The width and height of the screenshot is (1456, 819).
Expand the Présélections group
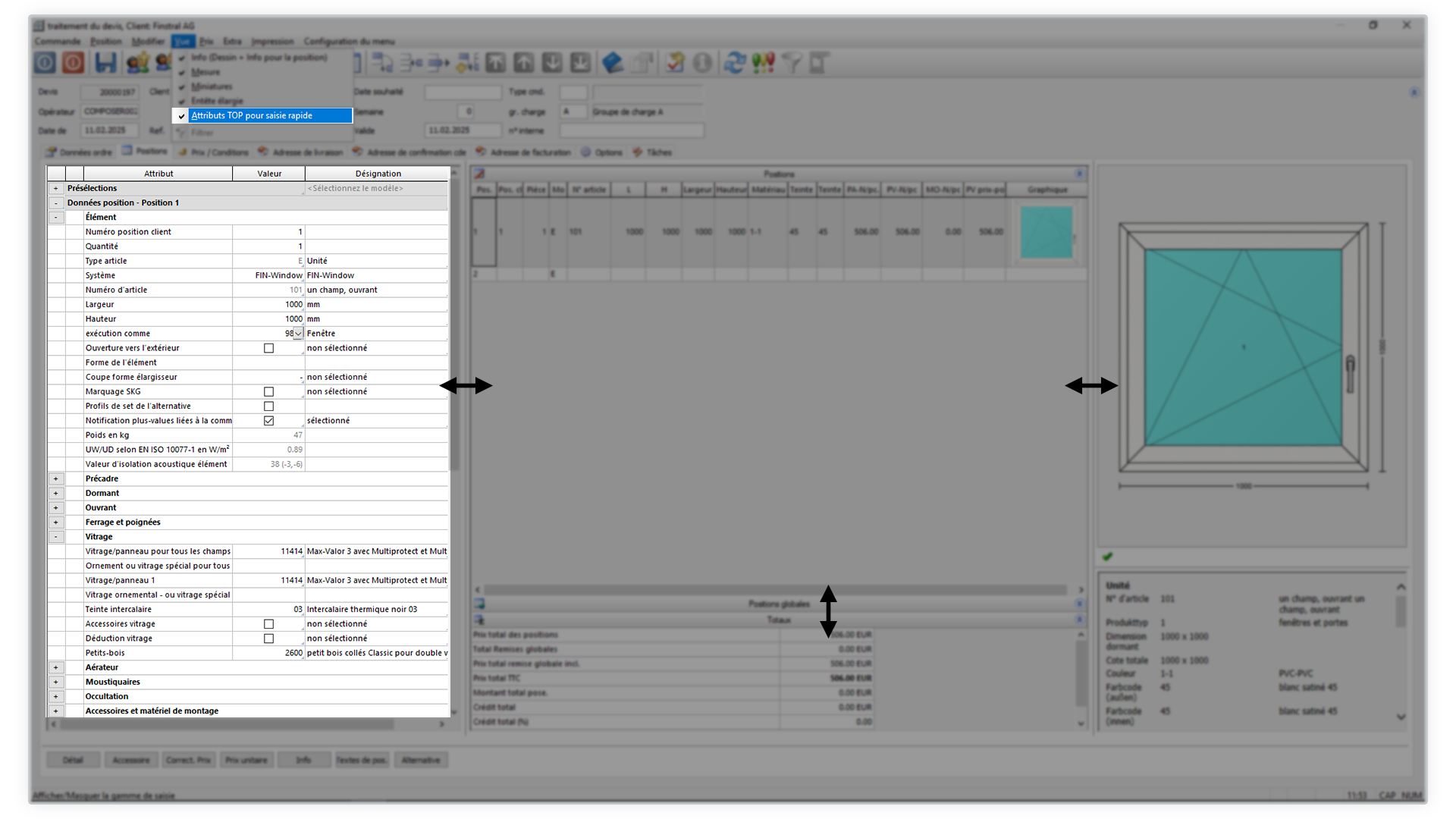pyautogui.click(x=55, y=188)
